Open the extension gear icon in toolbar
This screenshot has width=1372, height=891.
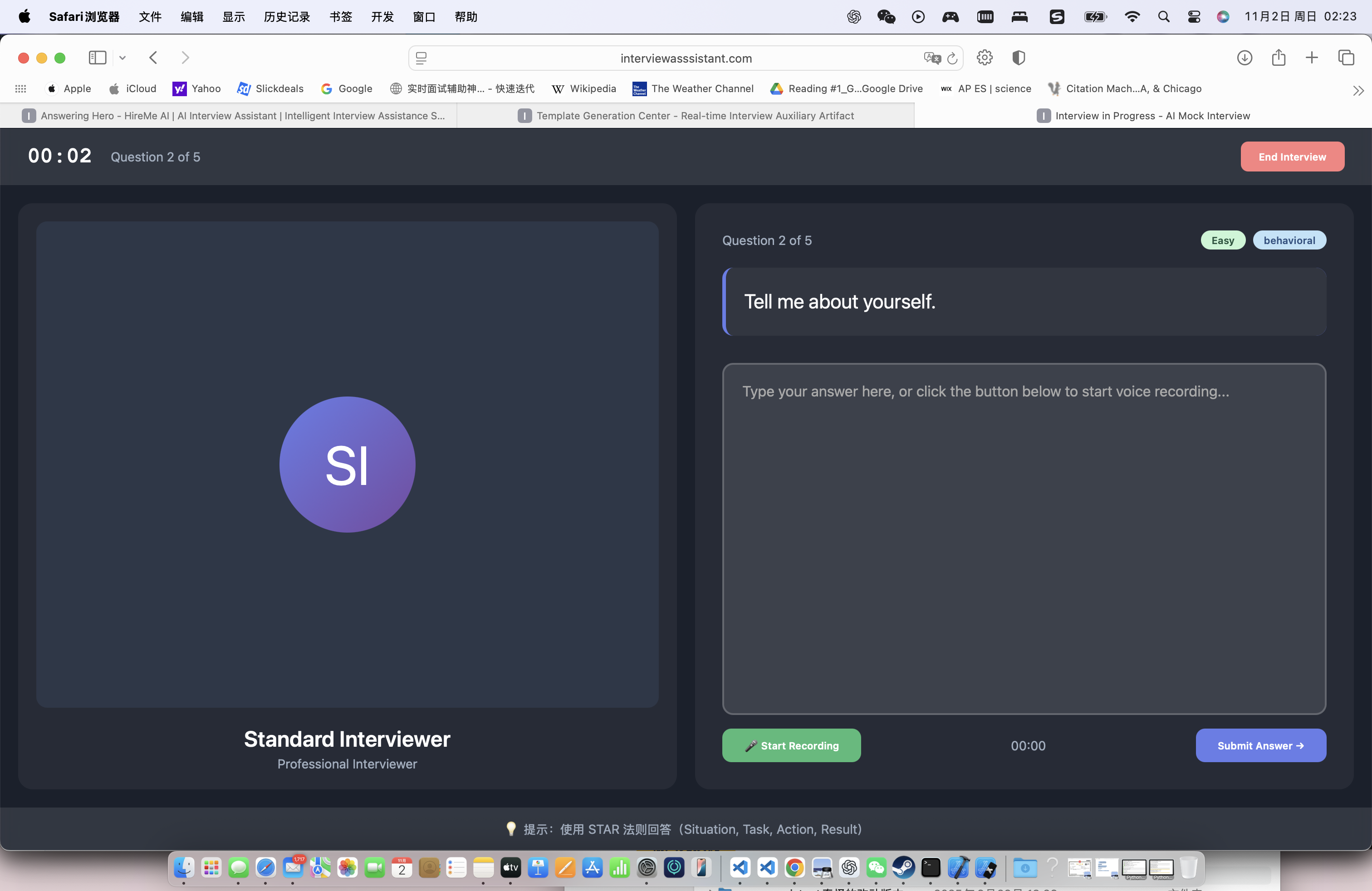click(x=985, y=58)
